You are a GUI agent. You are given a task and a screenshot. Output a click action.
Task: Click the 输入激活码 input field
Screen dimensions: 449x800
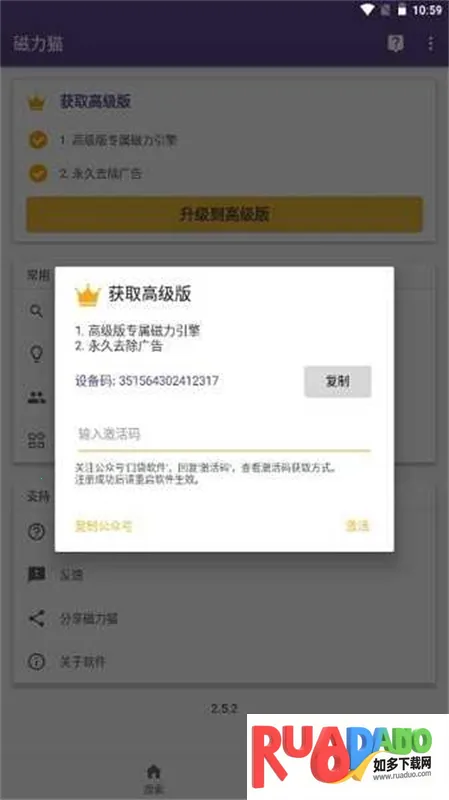click(224, 435)
